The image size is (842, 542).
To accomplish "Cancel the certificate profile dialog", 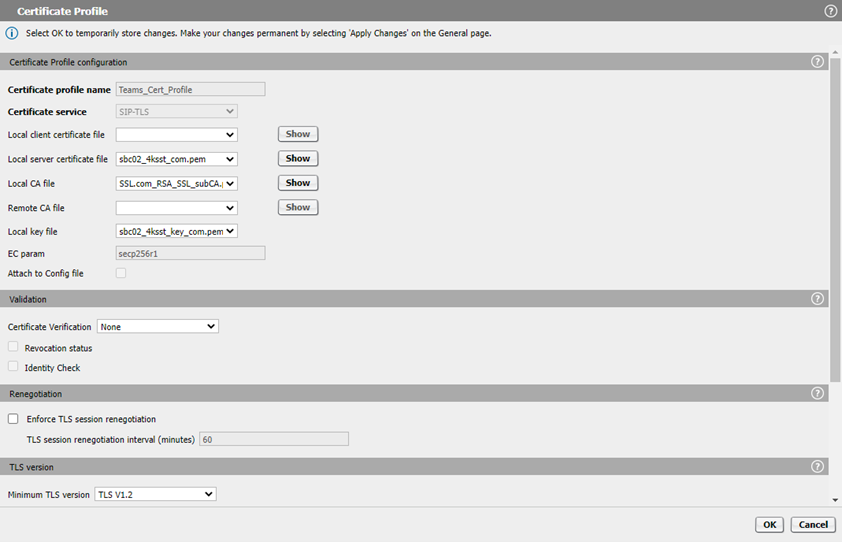I will click(x=813, y=525).
